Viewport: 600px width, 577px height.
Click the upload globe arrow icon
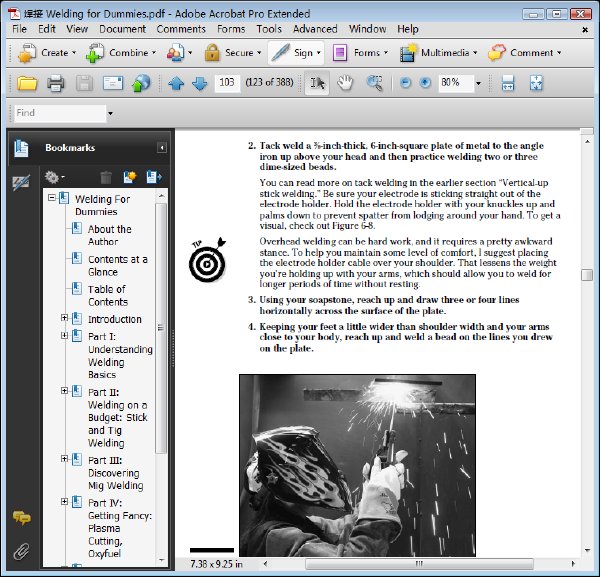[141, 83]
